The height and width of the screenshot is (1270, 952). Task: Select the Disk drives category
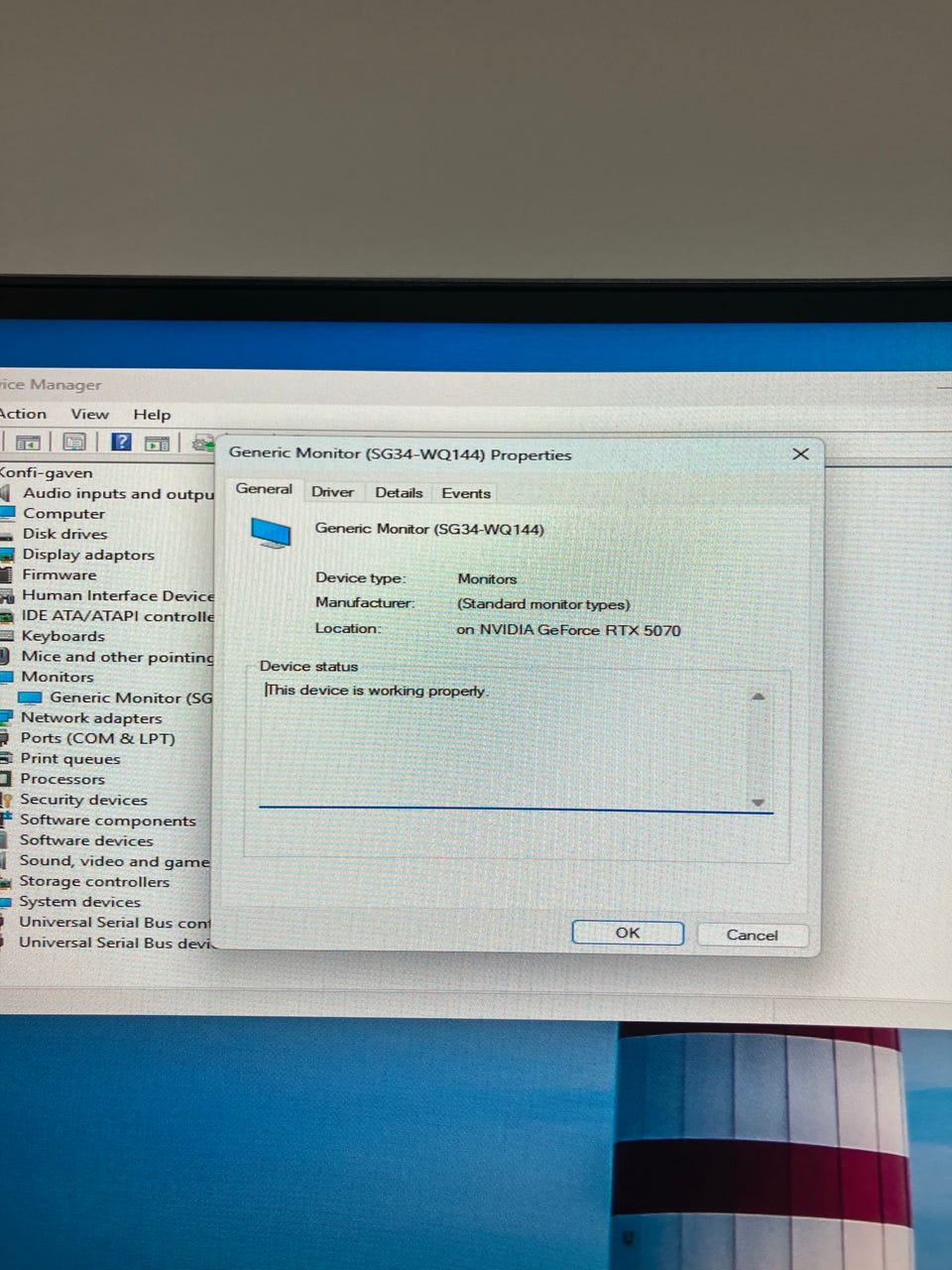click(64, 534)
